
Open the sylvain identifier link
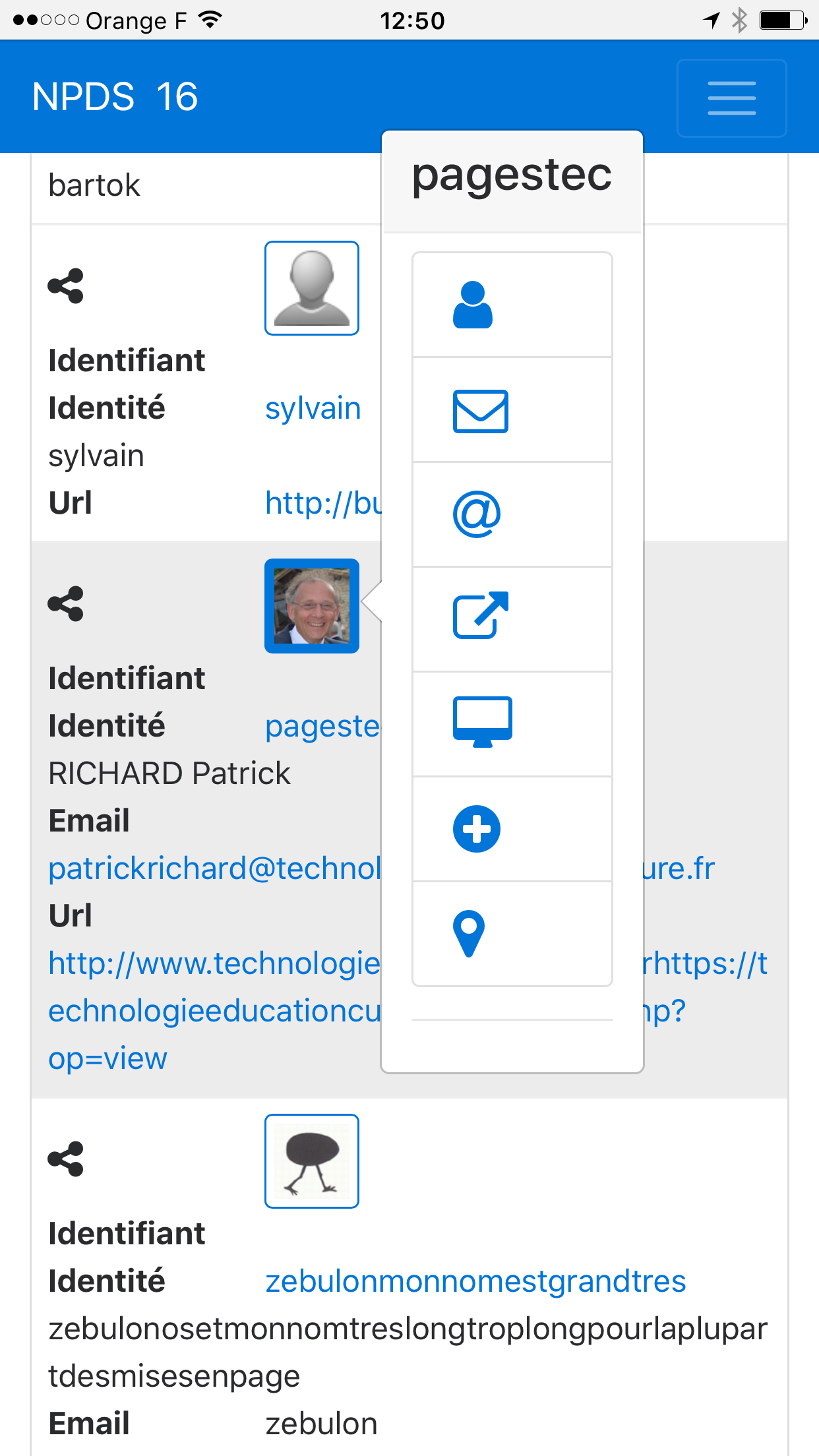313,408
